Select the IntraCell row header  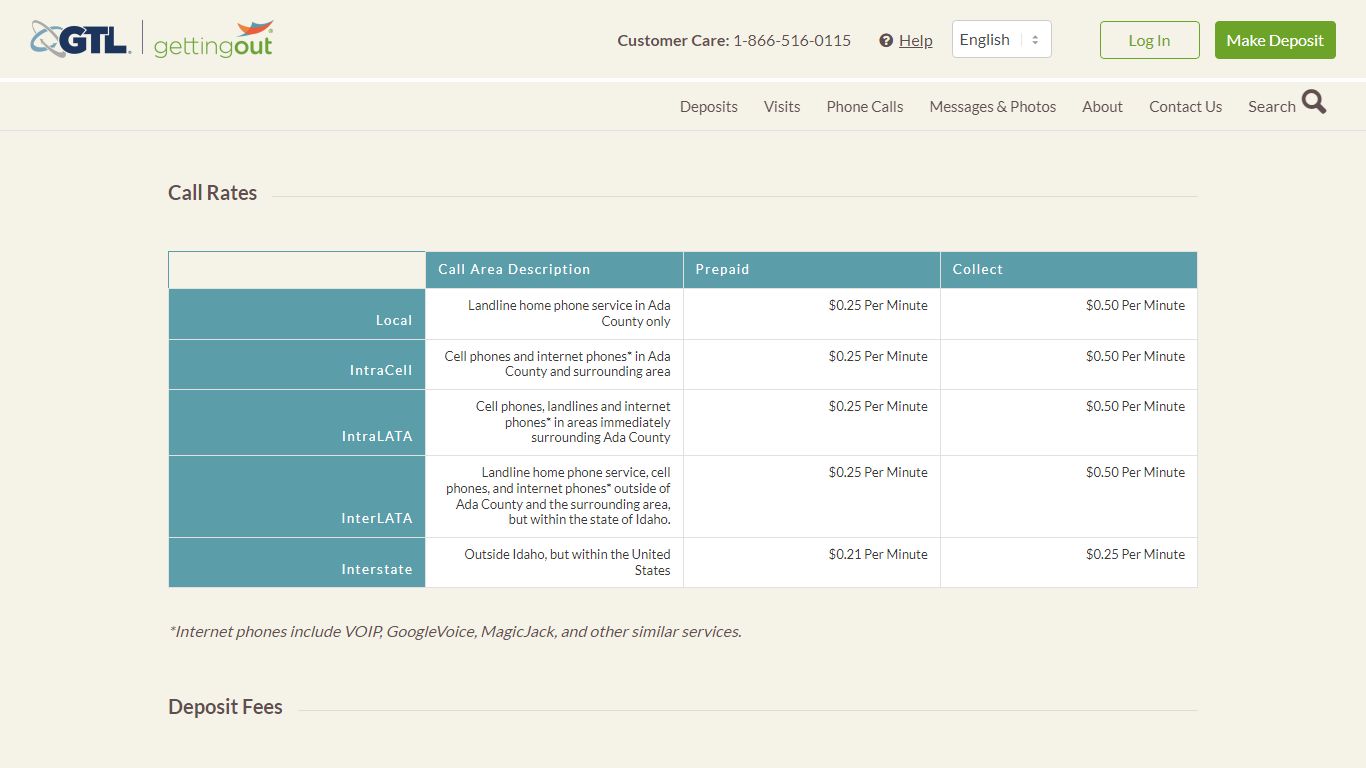click(x=297, y=365)
